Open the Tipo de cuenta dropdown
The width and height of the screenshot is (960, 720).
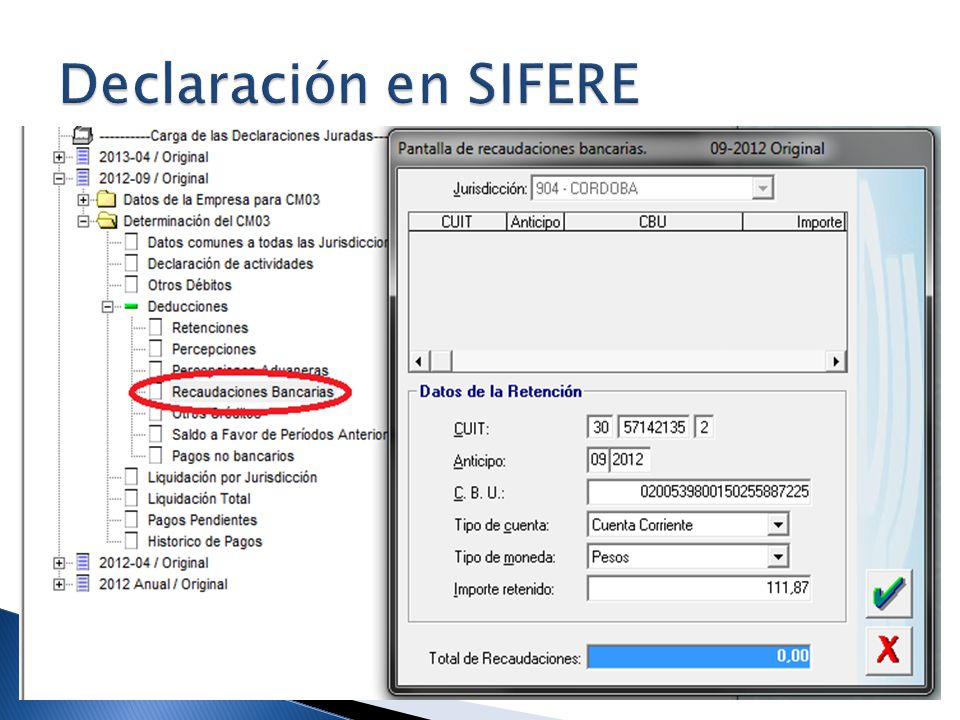(x=778, y=525)
